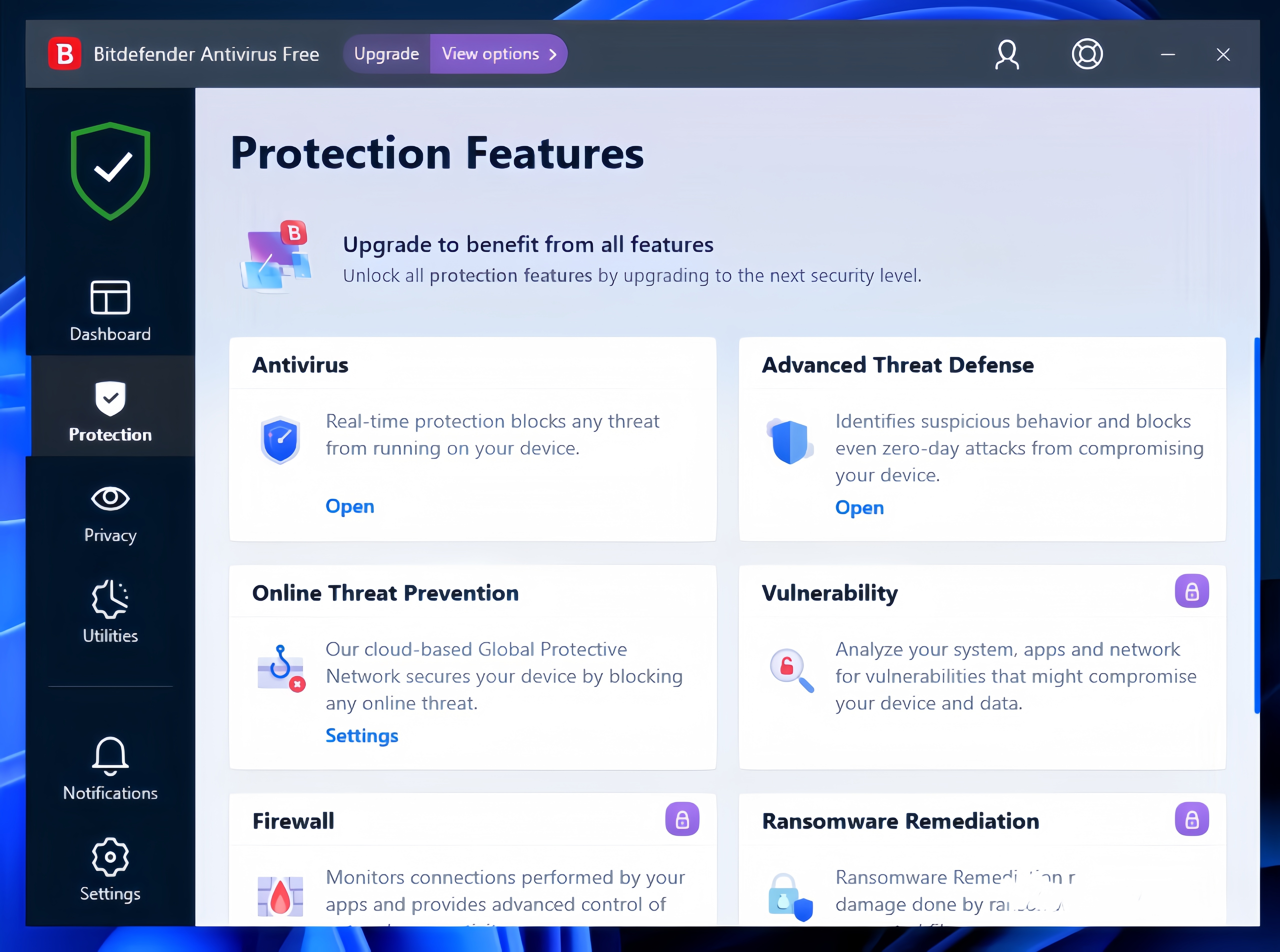
Task: Click the Ransomware Remediation padlock shield icon
Action: coord(790,897)
